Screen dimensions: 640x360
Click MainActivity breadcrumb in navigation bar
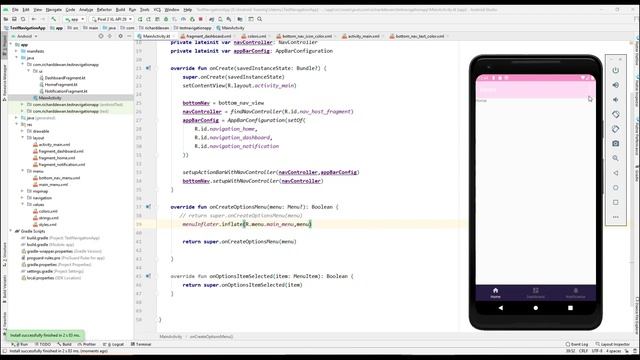(x=230, y=28)
